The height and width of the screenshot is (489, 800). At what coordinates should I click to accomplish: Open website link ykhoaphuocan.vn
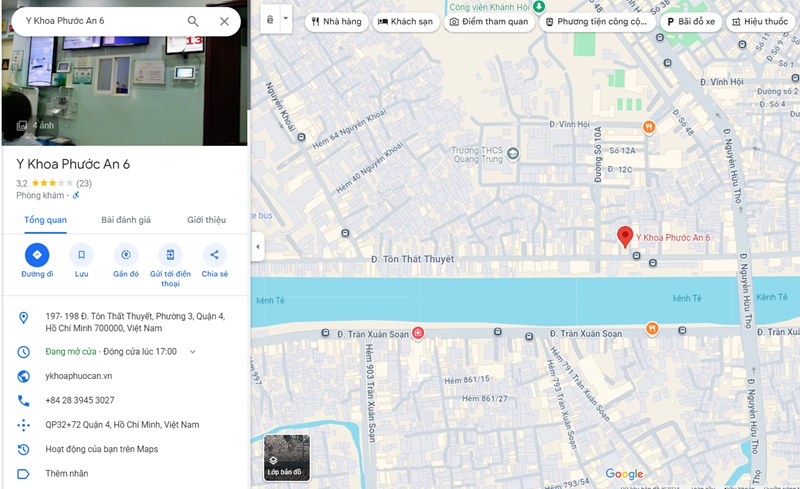pyautogui.click(x=79, y=376)
